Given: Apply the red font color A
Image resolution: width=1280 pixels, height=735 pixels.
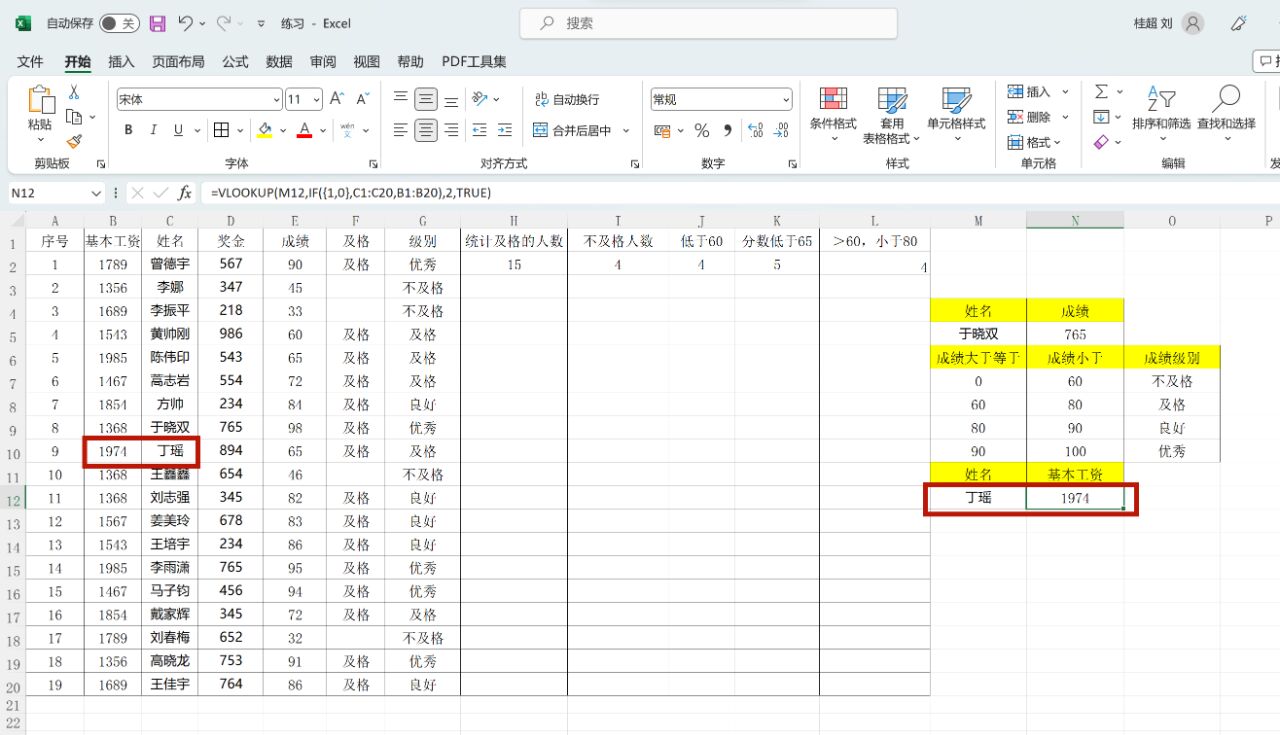Looking at the screenshot, I should 305,130.
